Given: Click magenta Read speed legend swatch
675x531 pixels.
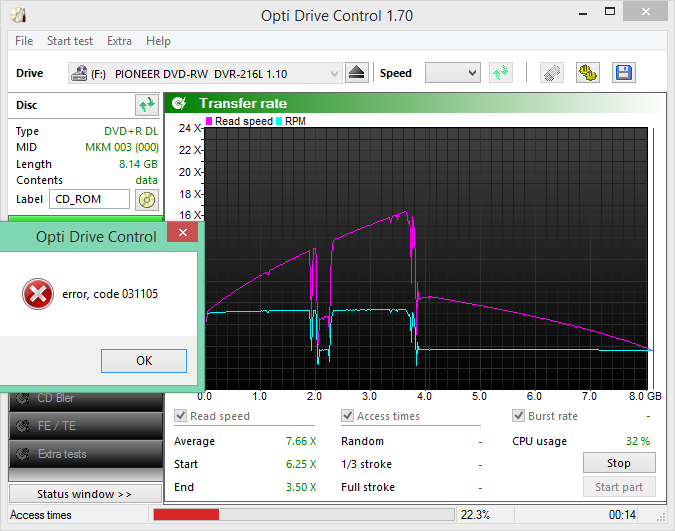Looking at the screenshot, I should [209, 121].
